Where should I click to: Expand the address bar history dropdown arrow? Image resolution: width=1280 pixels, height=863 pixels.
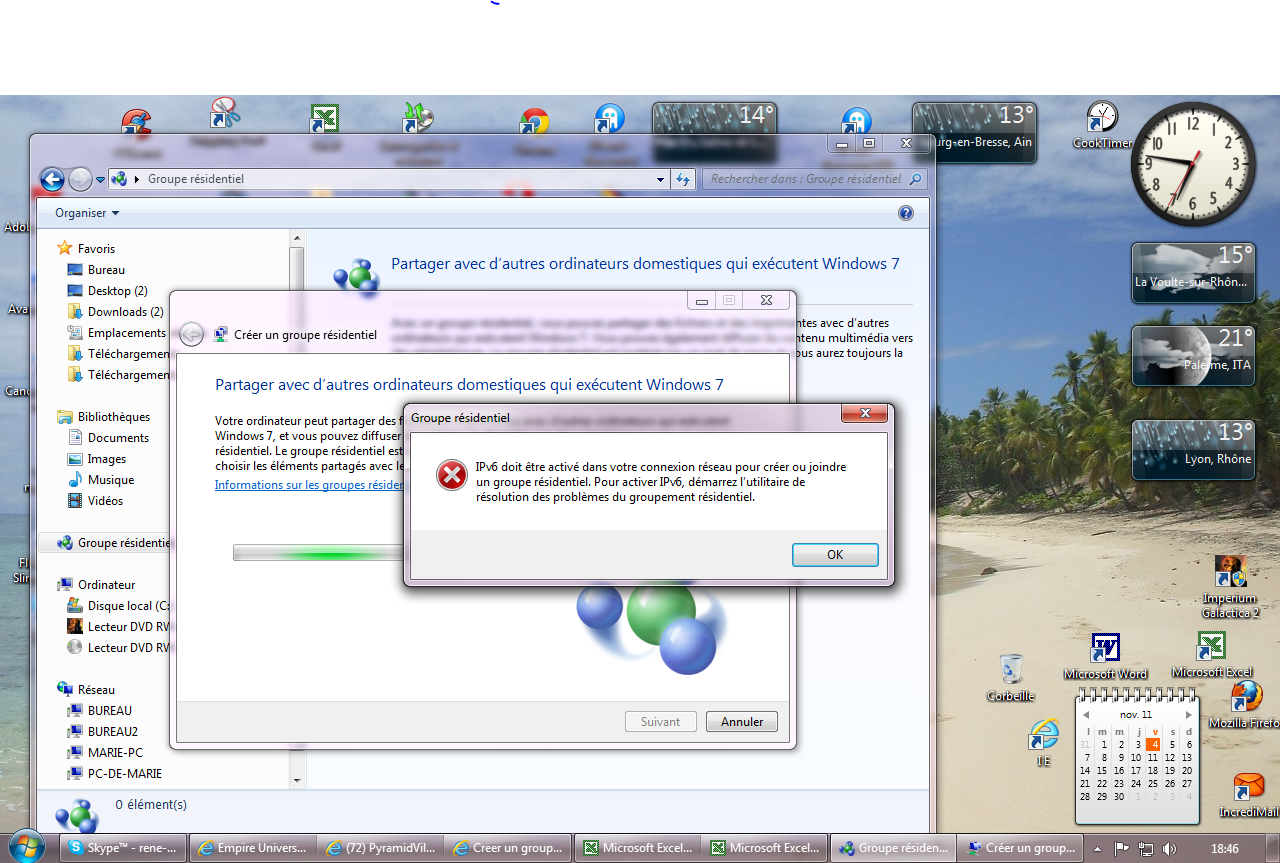[x=660, y=180]
